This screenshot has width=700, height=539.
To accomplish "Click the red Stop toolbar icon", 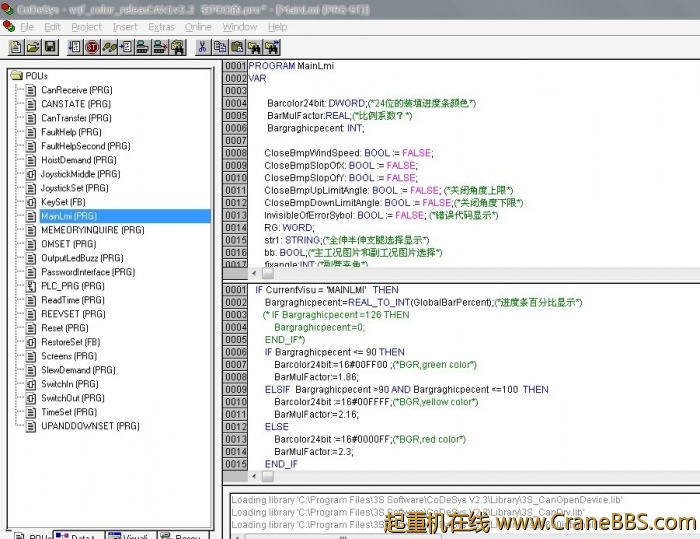I will [x=92, y=47].
